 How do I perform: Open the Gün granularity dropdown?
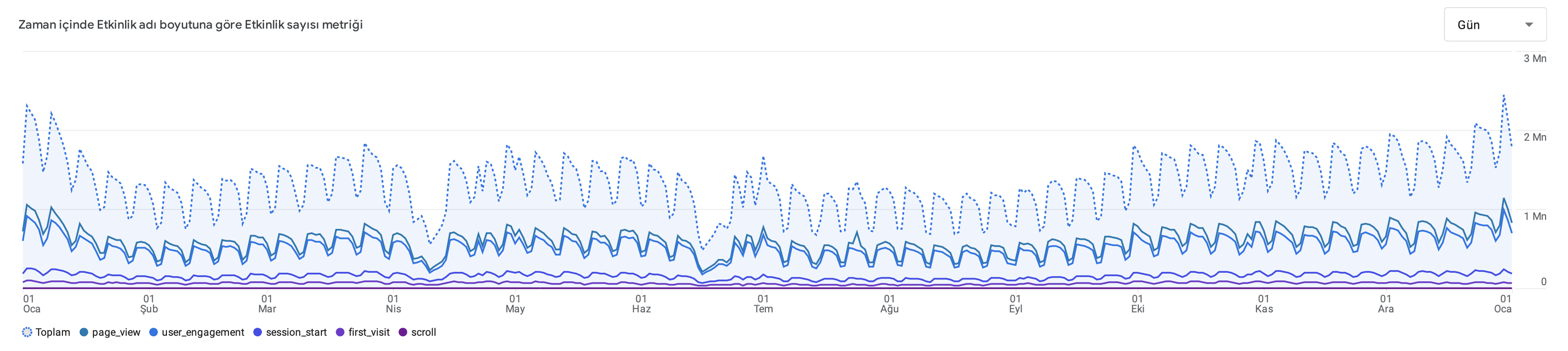(1495, 25)
